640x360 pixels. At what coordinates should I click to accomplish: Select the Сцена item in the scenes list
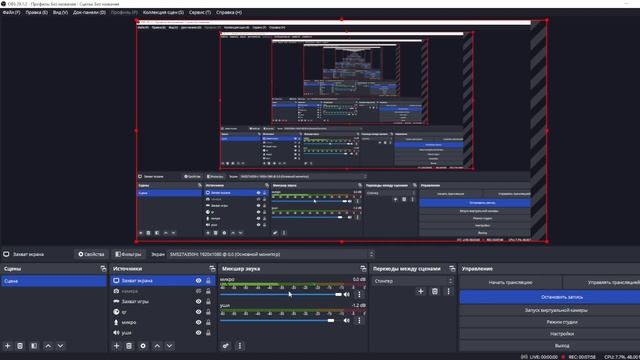[54, 281]
